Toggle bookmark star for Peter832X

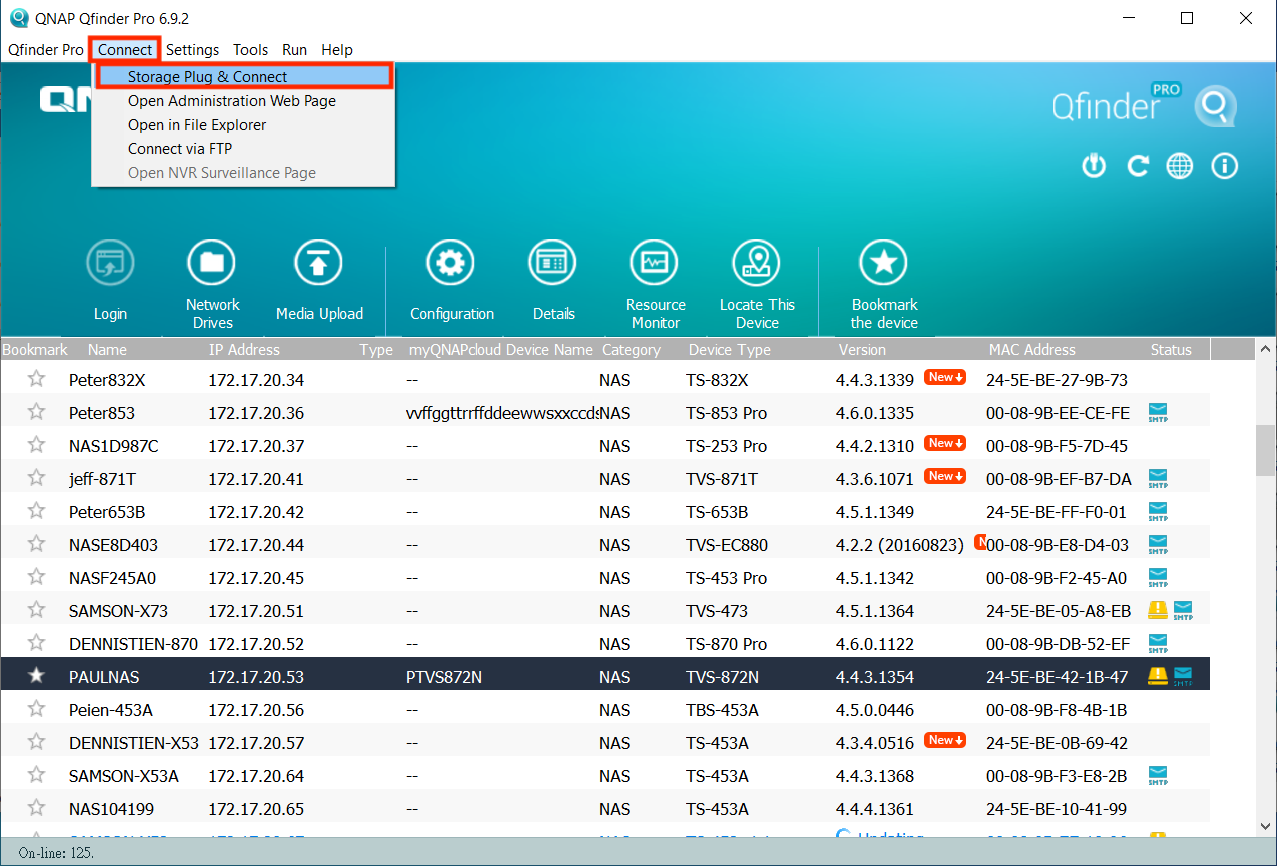tap(36, 379)
